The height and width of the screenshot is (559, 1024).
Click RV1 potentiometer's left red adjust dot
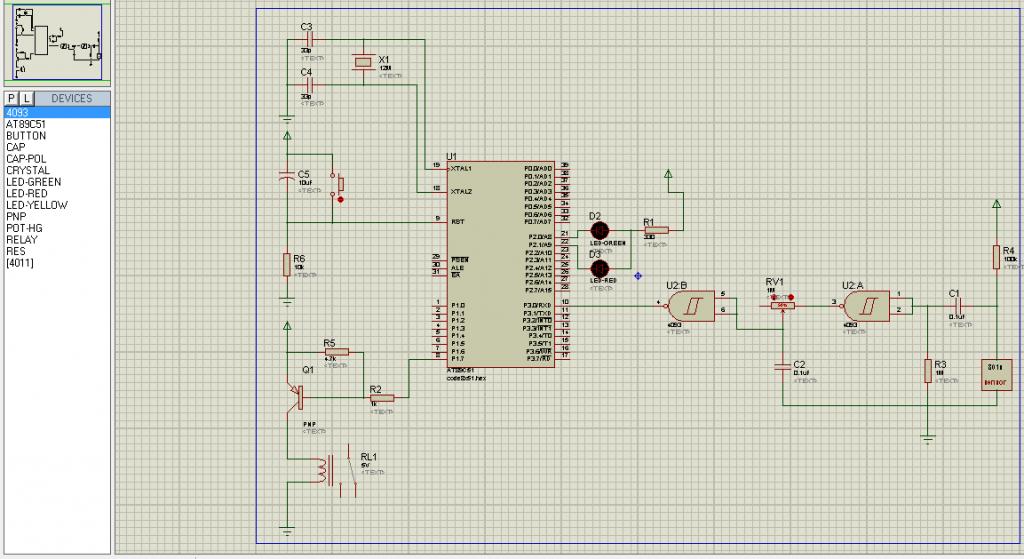click(773, 296)
